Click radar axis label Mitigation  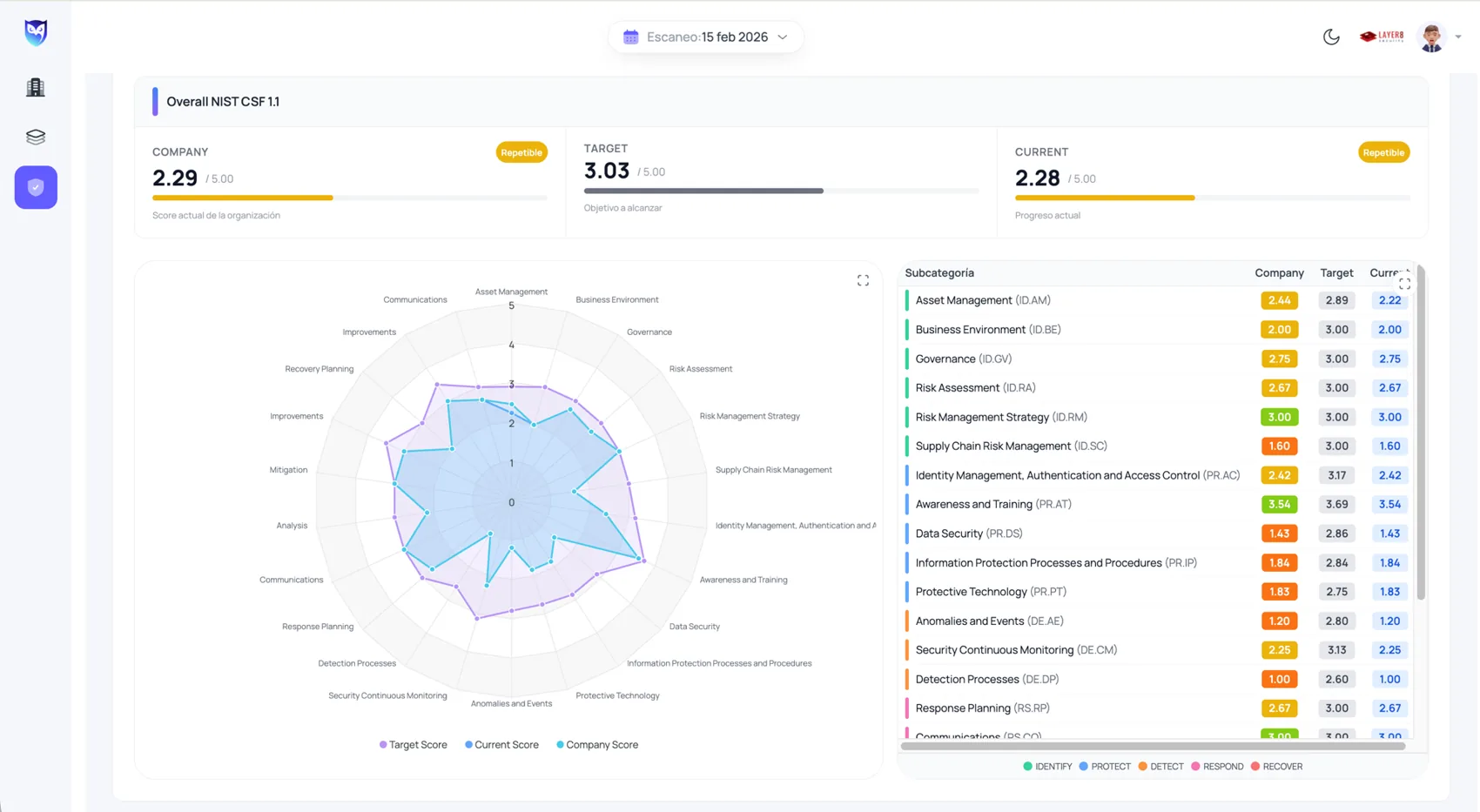[288, 470]
